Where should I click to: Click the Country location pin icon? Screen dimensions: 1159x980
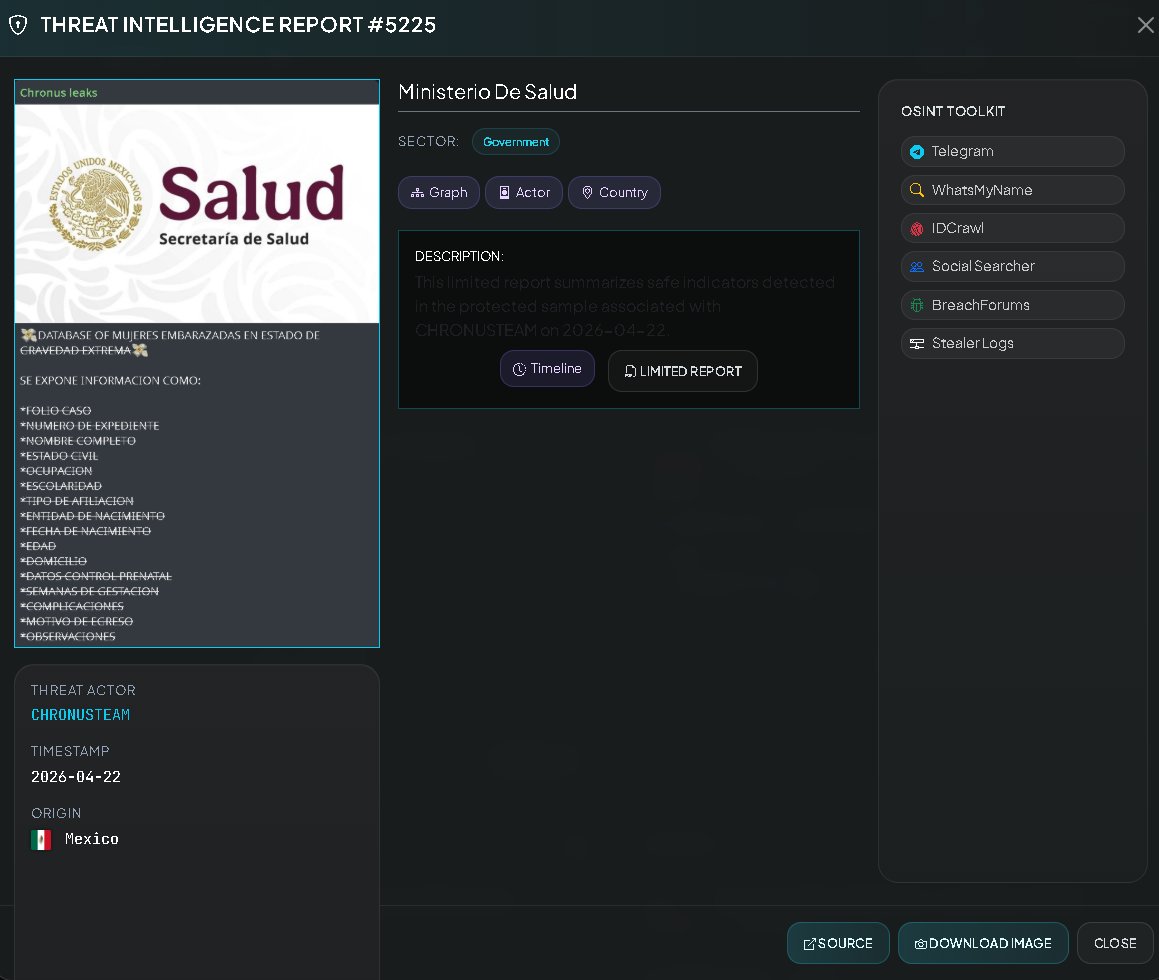587,193
